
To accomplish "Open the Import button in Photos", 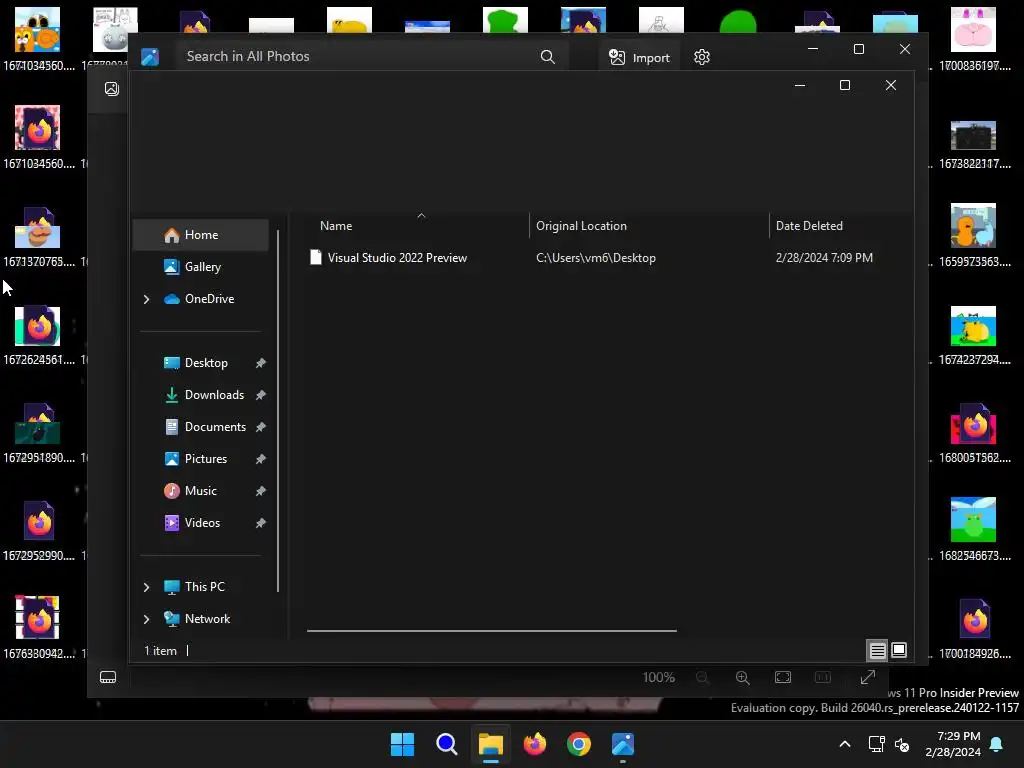I will 639,57.
